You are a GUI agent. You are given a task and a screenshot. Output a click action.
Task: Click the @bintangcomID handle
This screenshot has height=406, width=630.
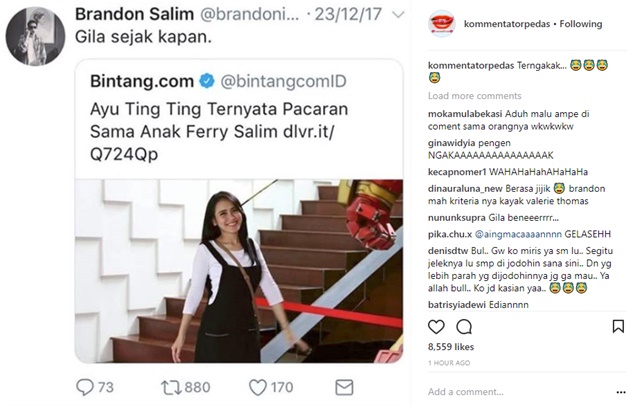(x=283, y=82)
